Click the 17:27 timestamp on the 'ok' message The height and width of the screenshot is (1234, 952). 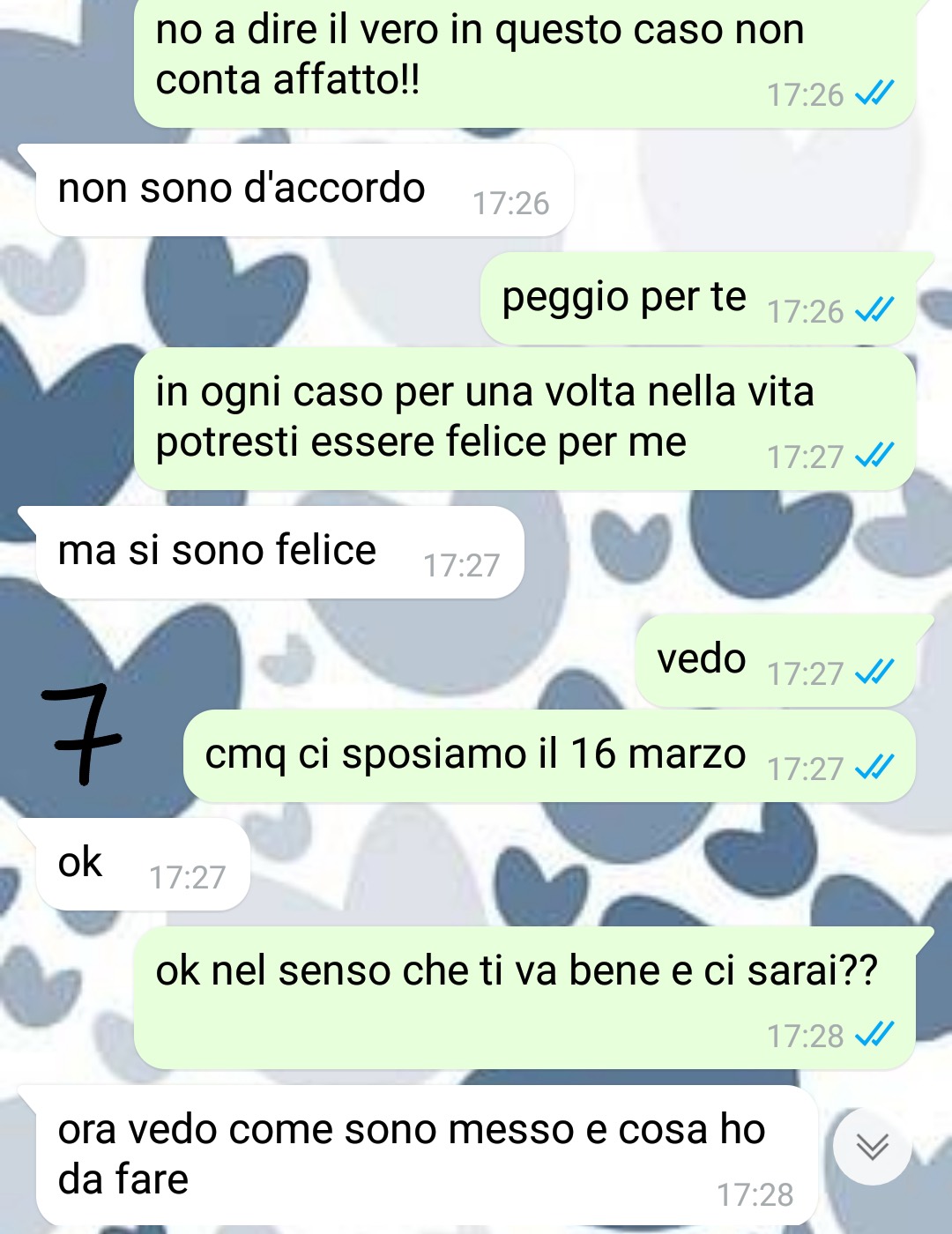[x=187, y=878]
